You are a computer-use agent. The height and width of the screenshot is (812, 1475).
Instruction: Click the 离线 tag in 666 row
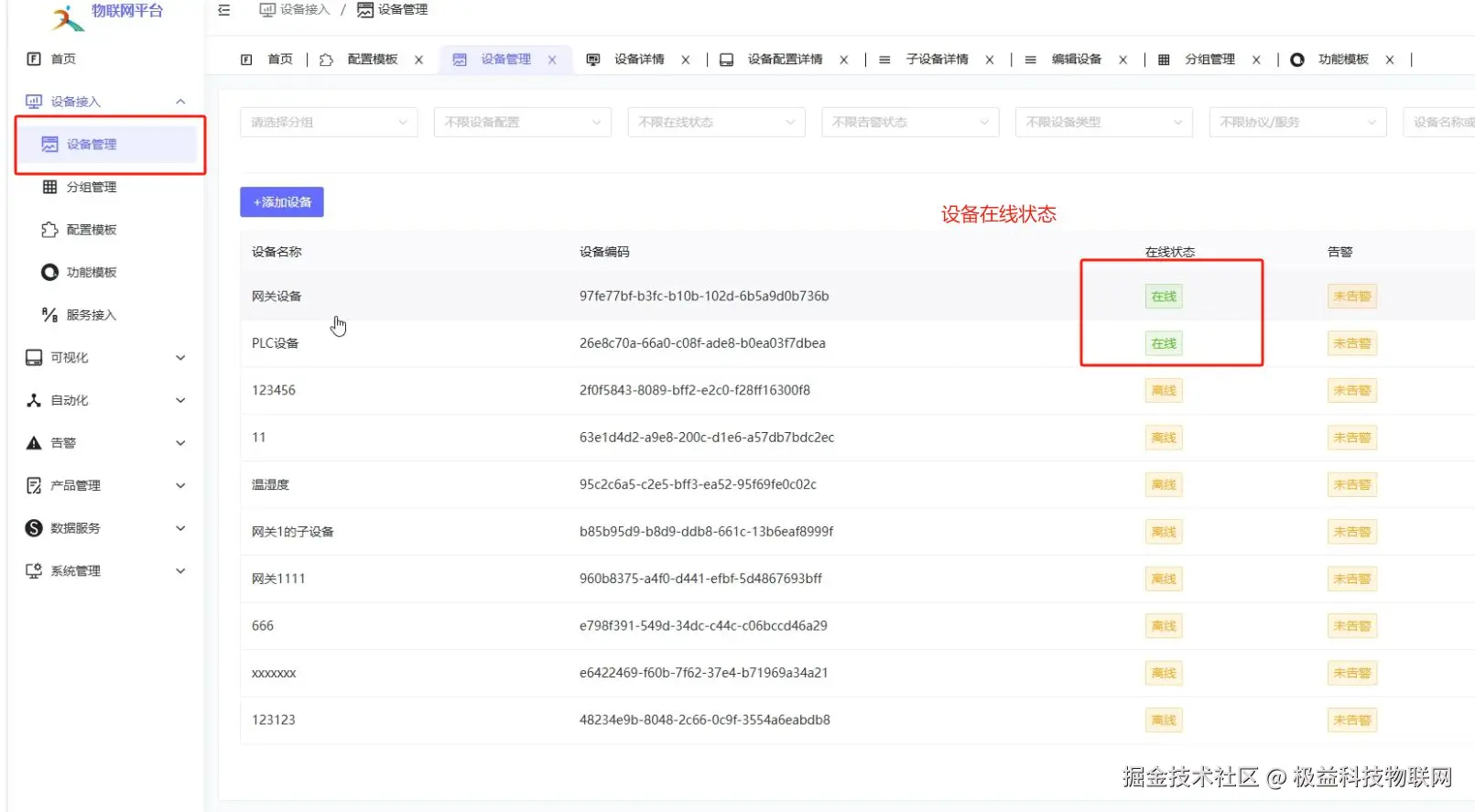click(x=1164, y=626)
